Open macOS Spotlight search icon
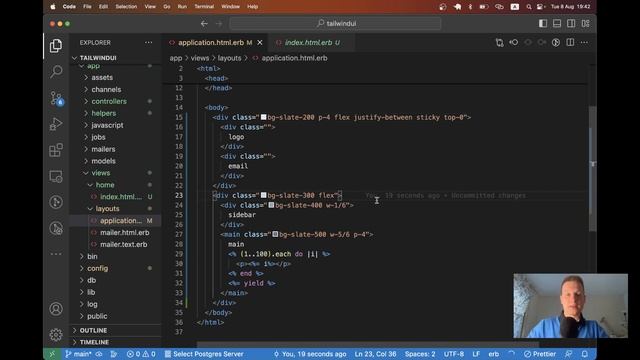640x360 pixels. coord(529,7)
